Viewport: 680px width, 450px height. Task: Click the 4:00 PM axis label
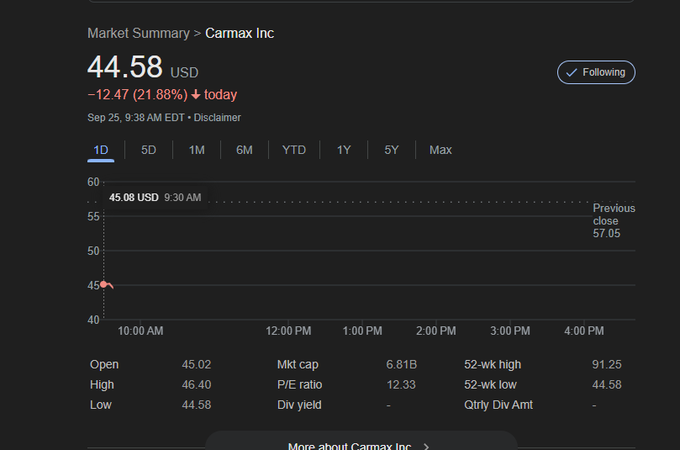(x=584, y=331)
